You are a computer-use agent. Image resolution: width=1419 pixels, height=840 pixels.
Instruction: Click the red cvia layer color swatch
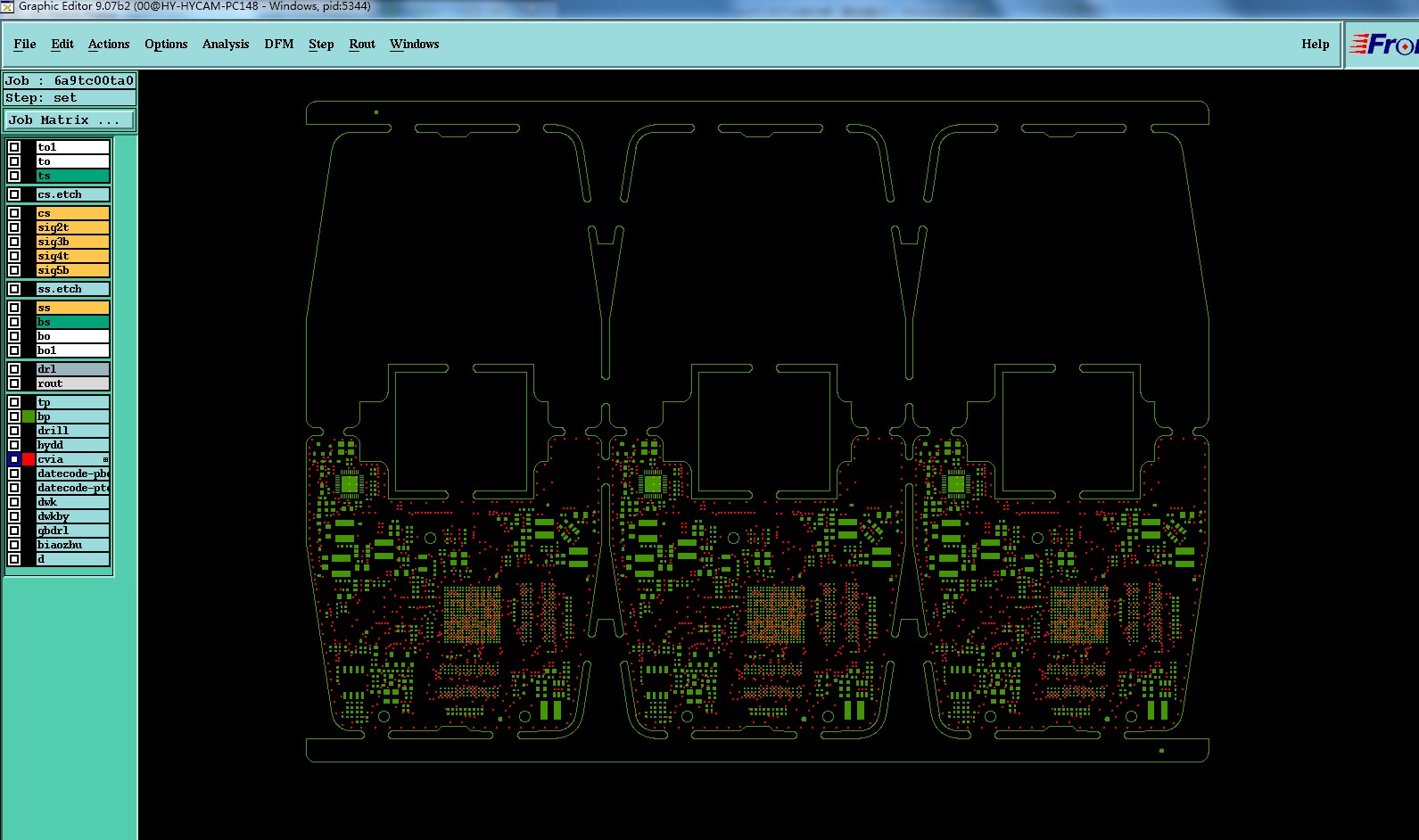tap(29, 459)
